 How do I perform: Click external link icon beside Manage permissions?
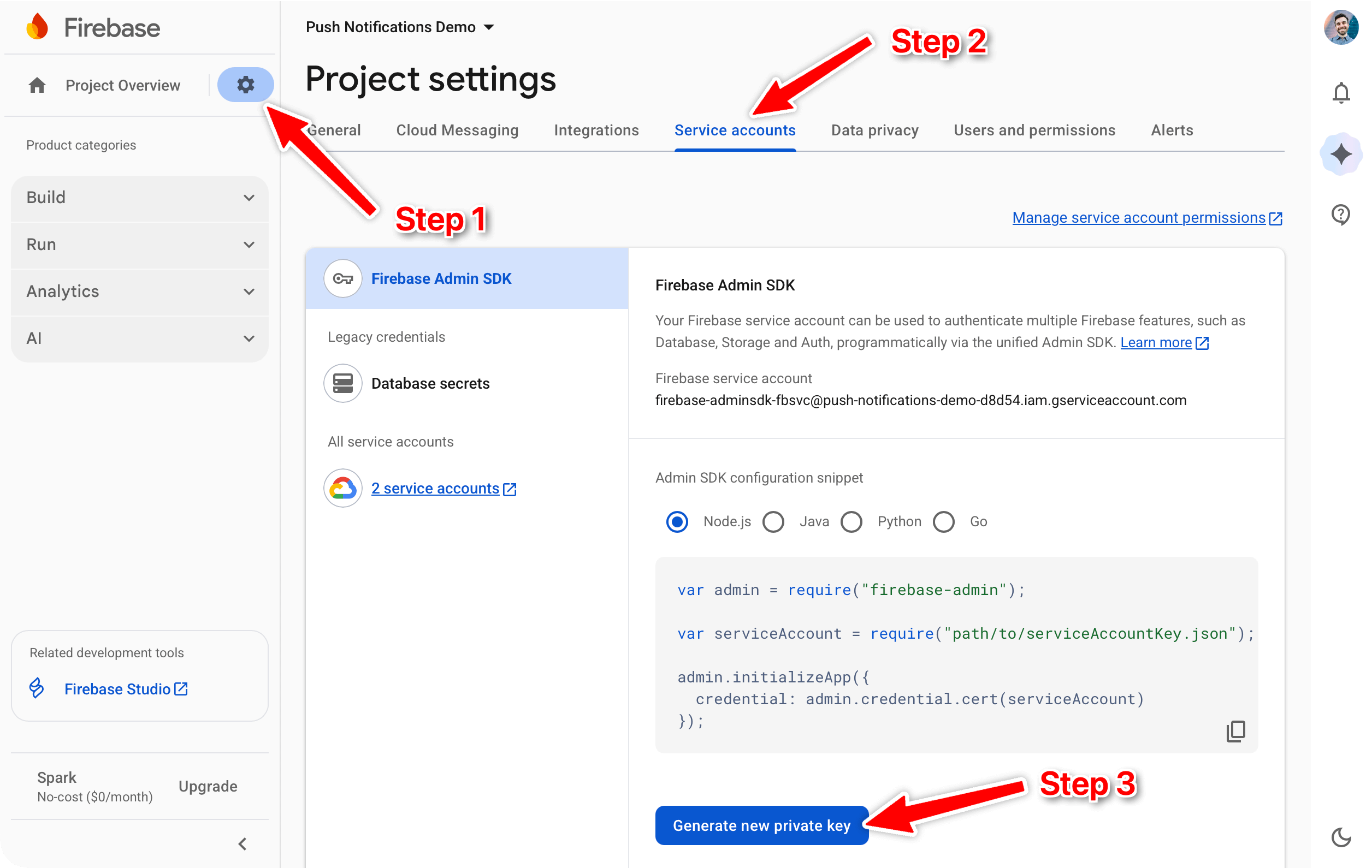coord(1275,218)
